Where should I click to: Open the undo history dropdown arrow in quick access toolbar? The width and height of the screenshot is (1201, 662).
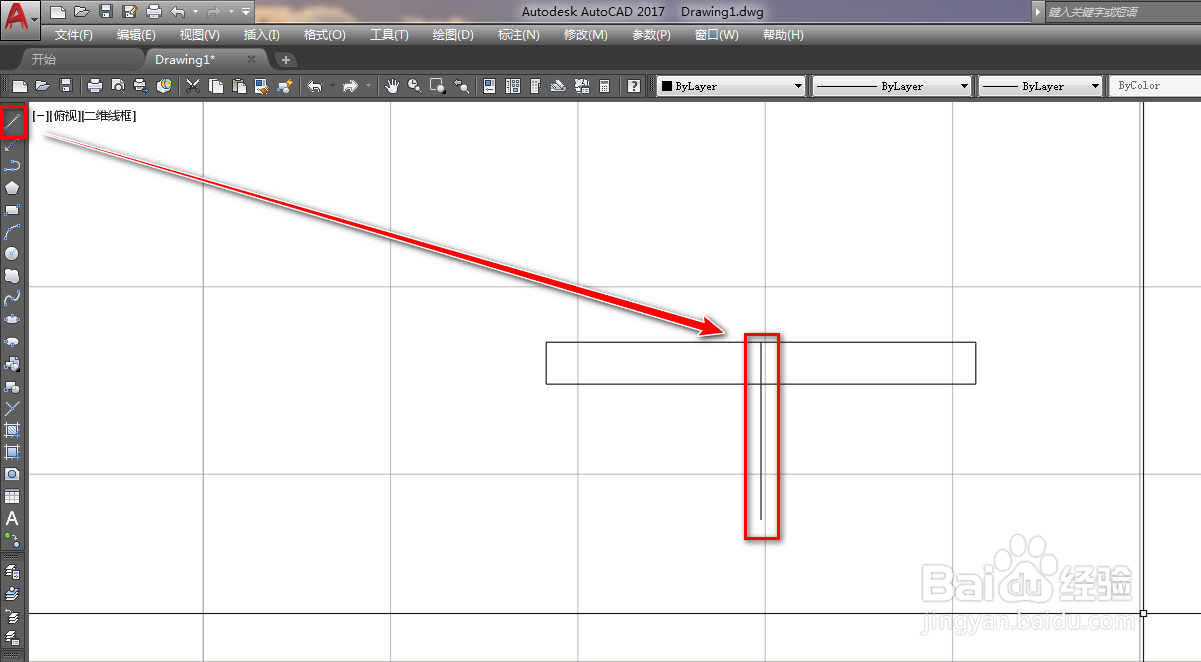pos(195,12)
